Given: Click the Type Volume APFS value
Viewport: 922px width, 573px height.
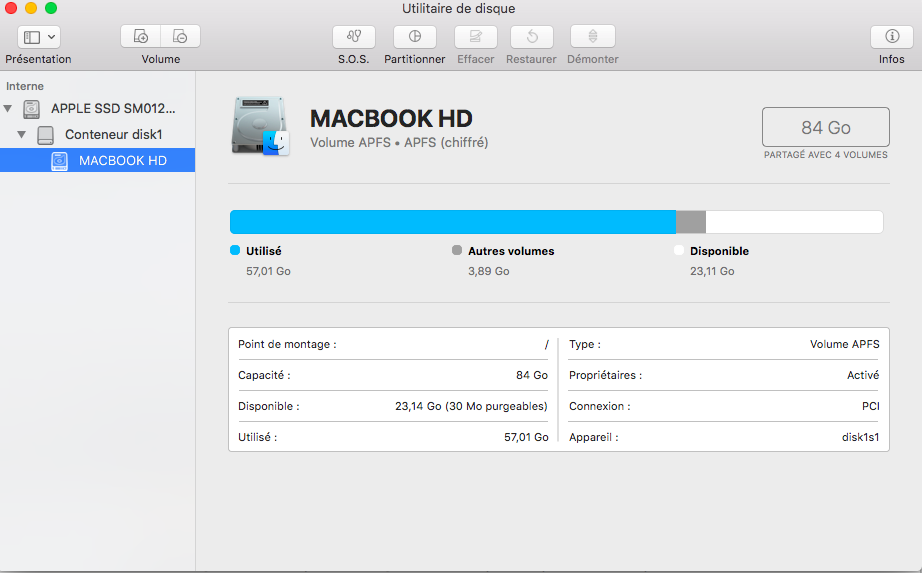Looking at the screenshot, I should [844, 344].
